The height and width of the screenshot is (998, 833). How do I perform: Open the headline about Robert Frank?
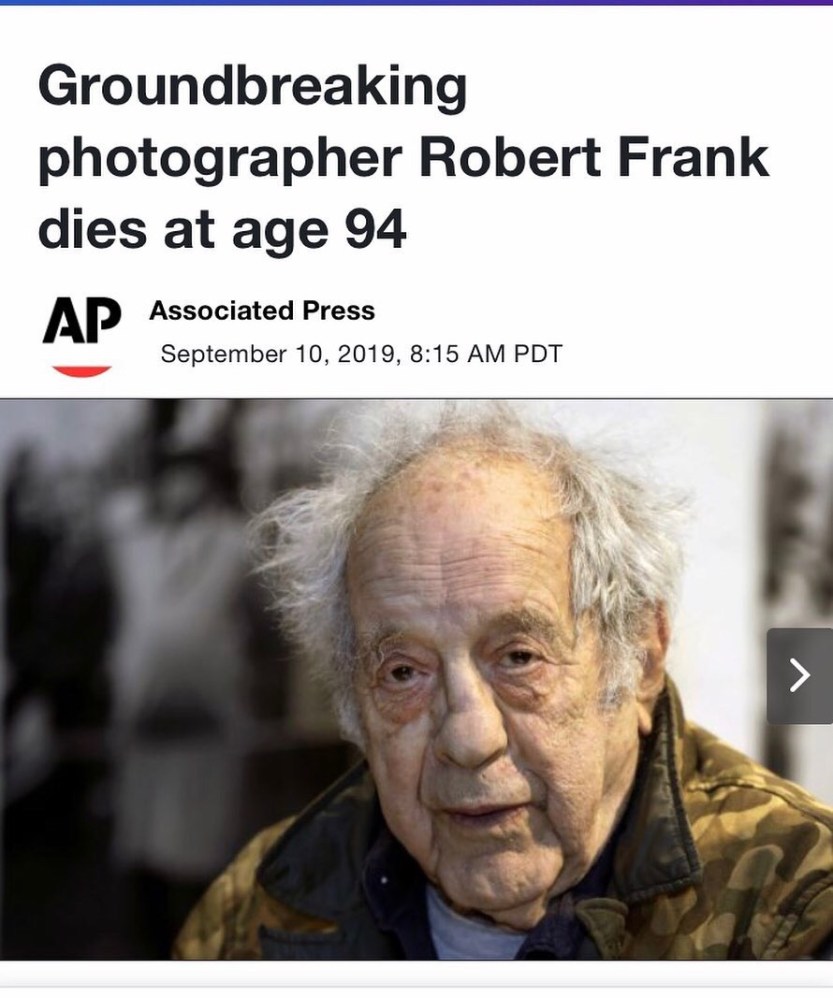click(404, 158)
